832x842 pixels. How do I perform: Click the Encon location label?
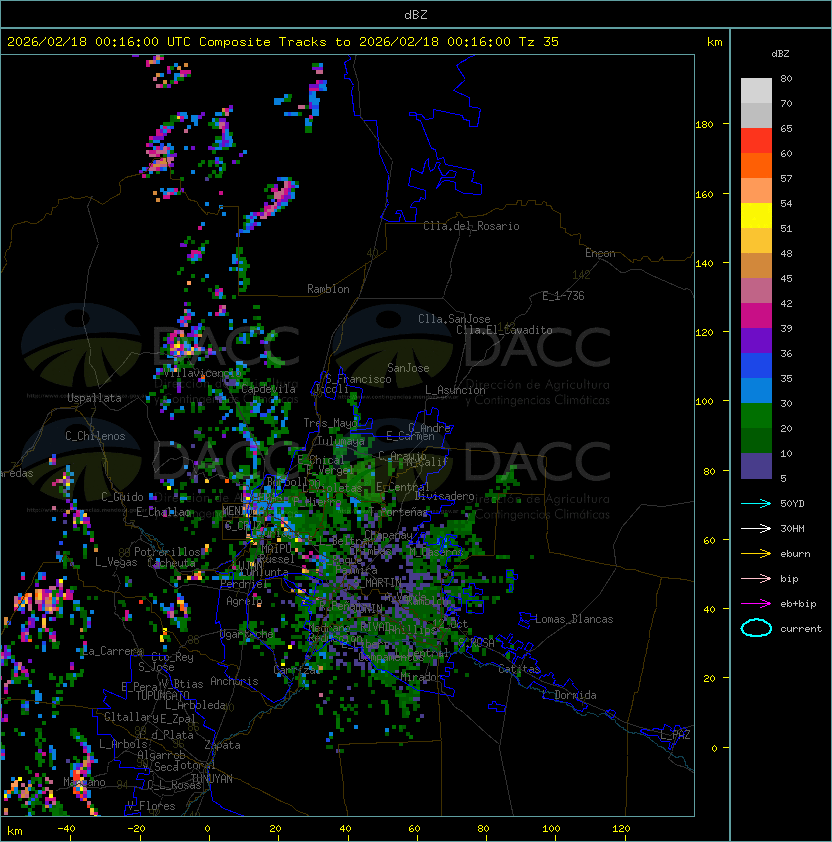(600, 253)
